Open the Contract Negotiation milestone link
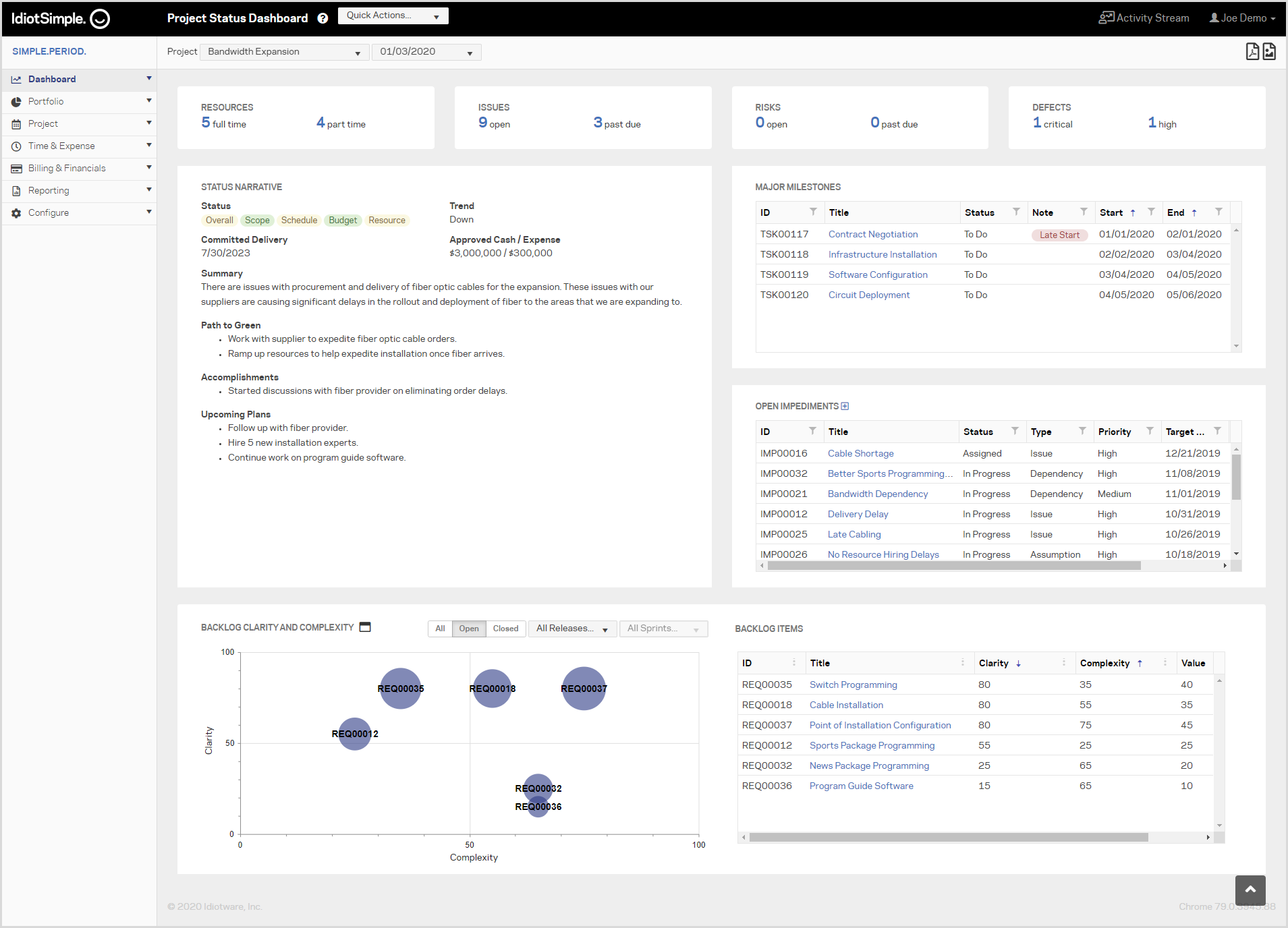Image resolution: width=1288 pixels, height=928 pixels. (x=872, y=234)
